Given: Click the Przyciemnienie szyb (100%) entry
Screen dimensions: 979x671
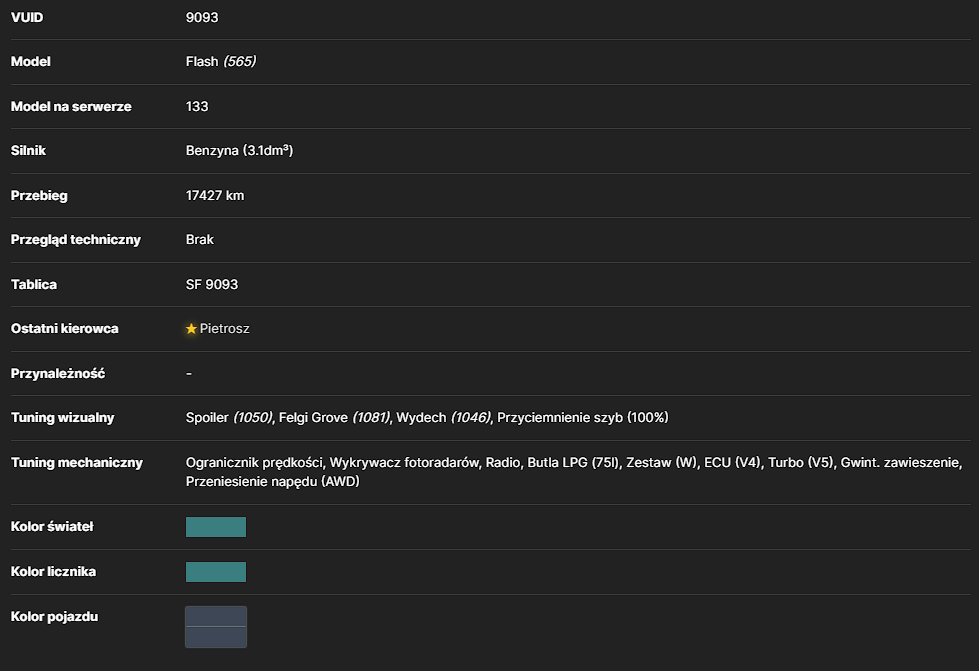Looking at the screenshot, I should [x=583, y=418].
